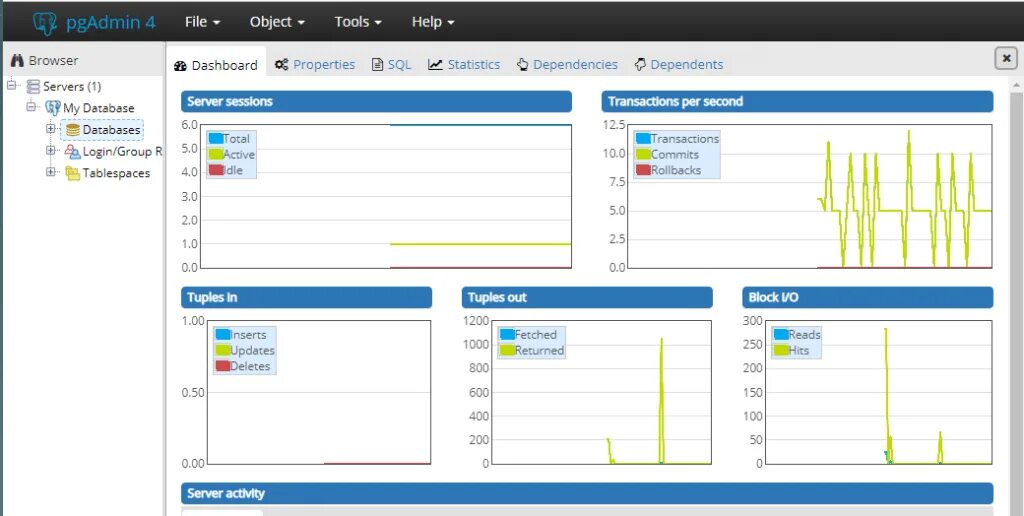Select My Database in the browser tree

coord(99,108)
